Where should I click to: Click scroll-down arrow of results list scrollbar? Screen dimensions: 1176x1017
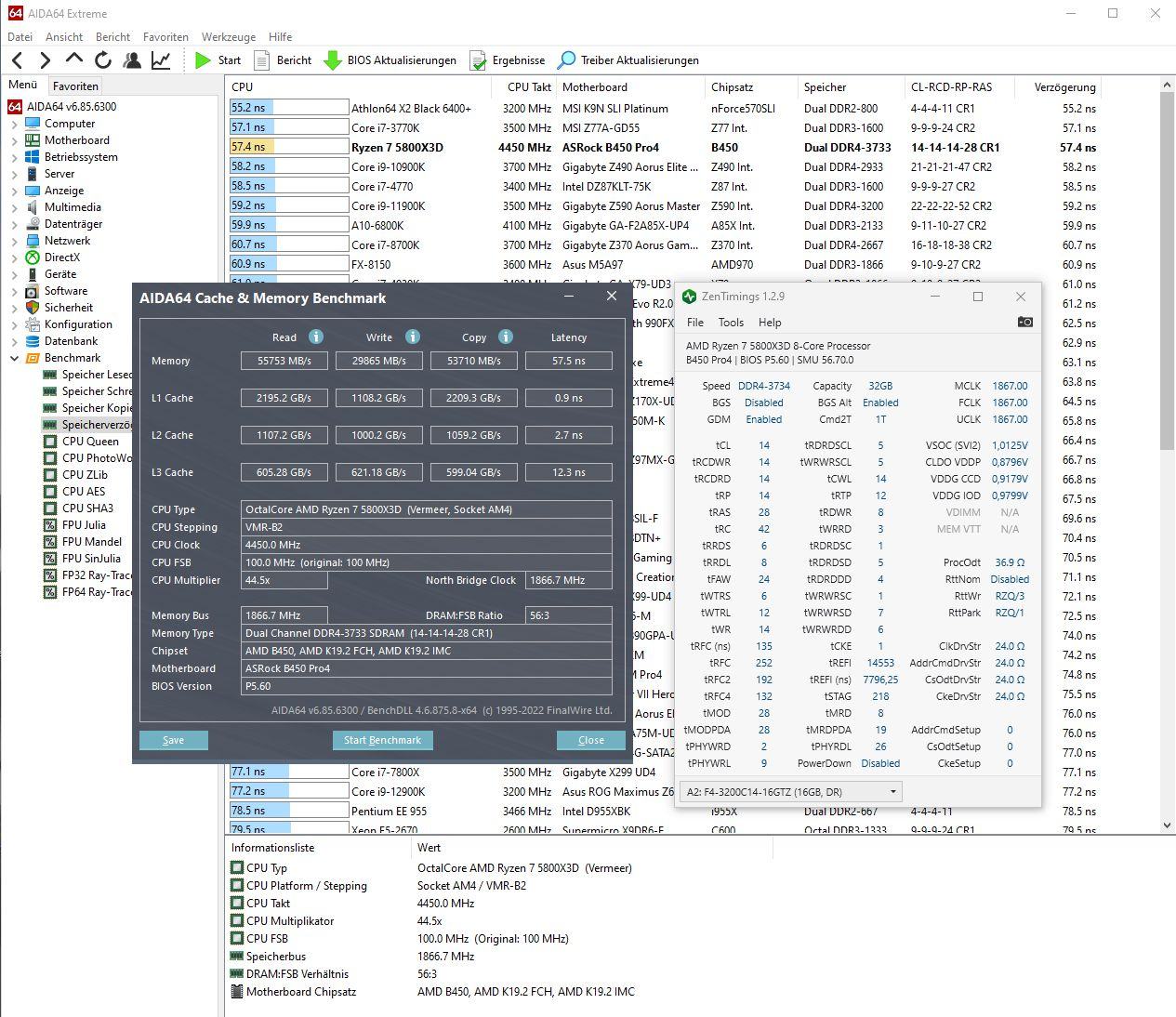(1168, 825)
